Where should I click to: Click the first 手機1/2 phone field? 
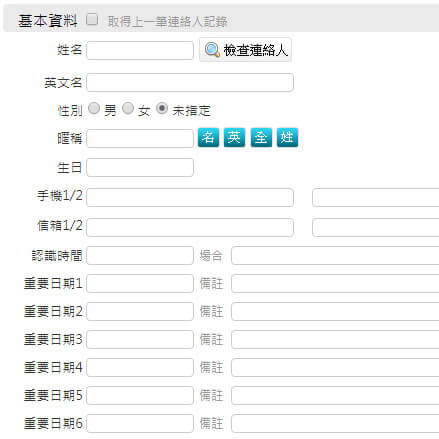[190, 197]
